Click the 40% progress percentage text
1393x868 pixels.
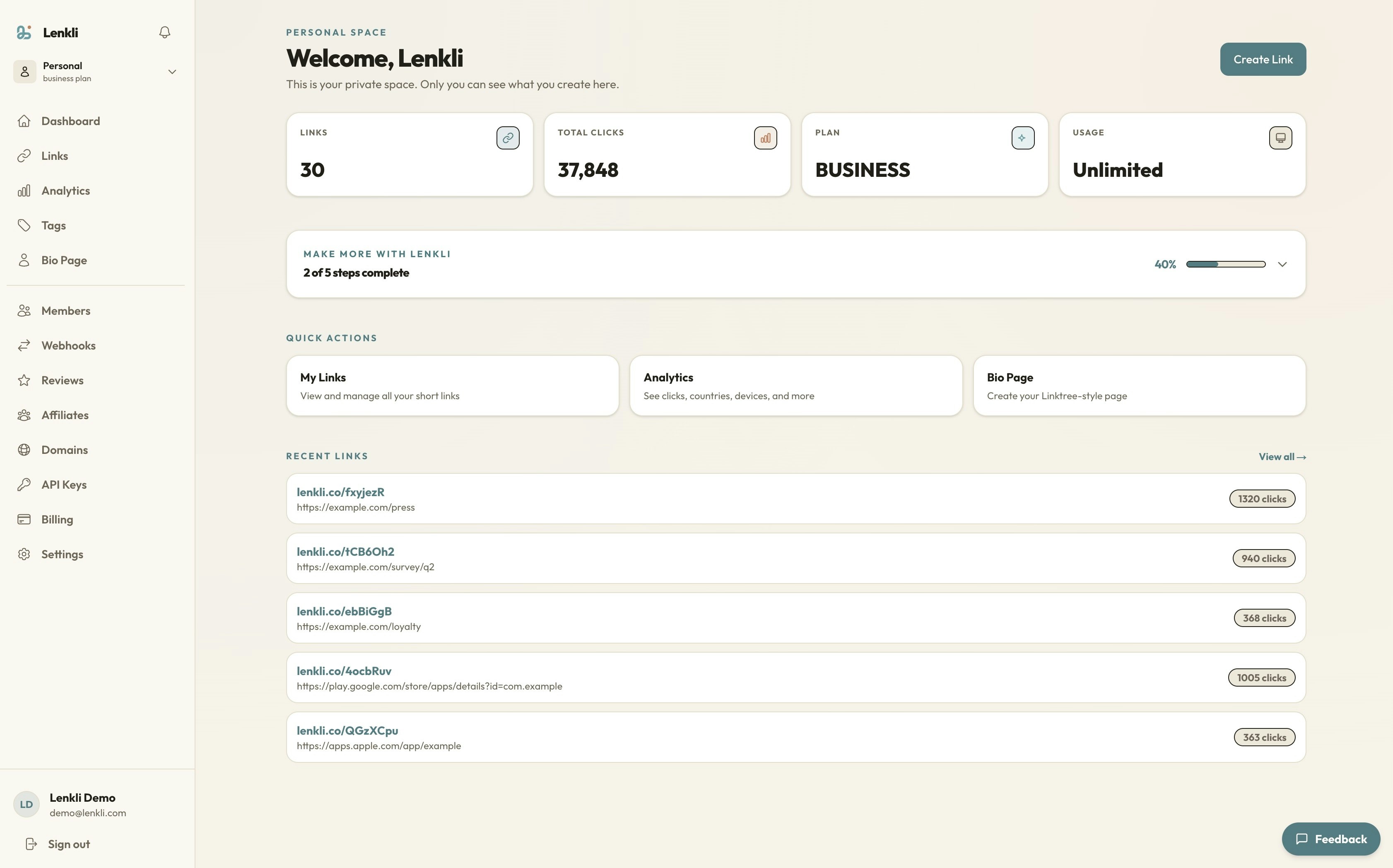click(x=1165, y=264)
